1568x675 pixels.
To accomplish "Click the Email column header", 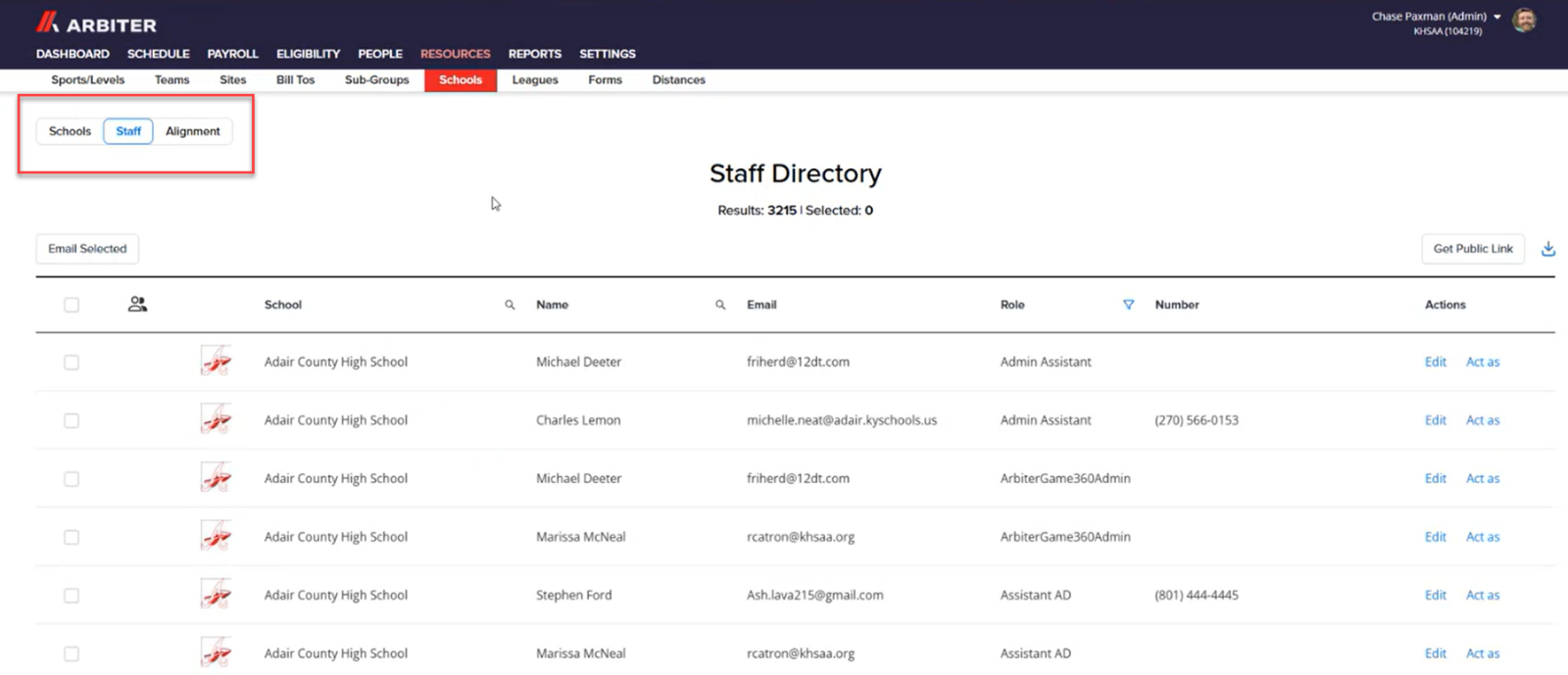I will pos(761,305).
